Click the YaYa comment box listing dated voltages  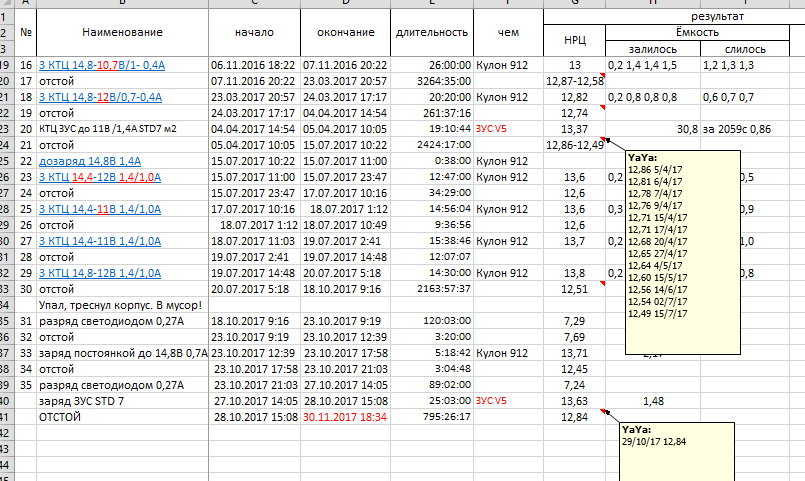click(x=682, y=252)
